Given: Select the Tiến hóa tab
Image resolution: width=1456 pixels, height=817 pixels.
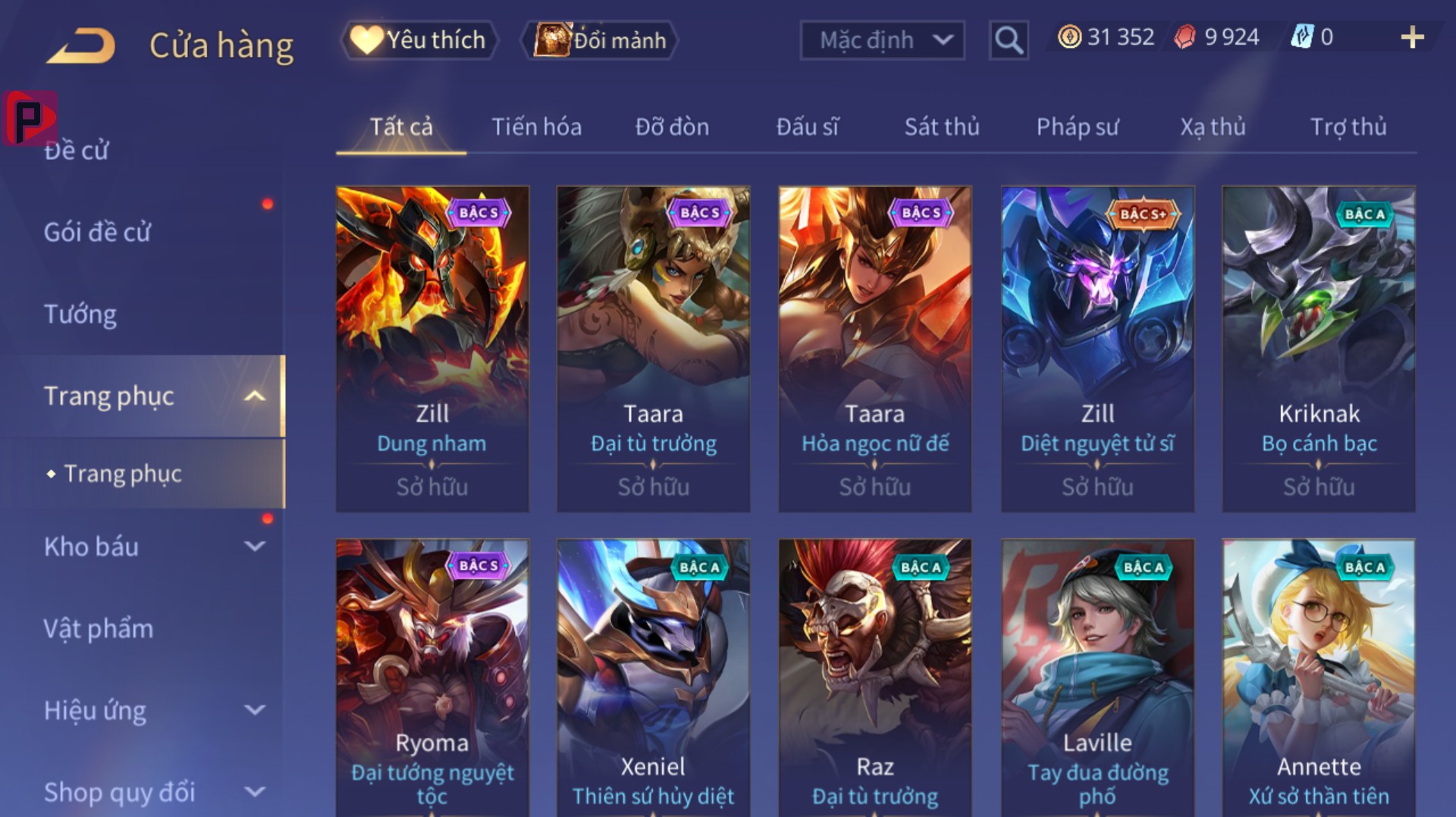Looking at the screenshot, I should pos(536,127).
